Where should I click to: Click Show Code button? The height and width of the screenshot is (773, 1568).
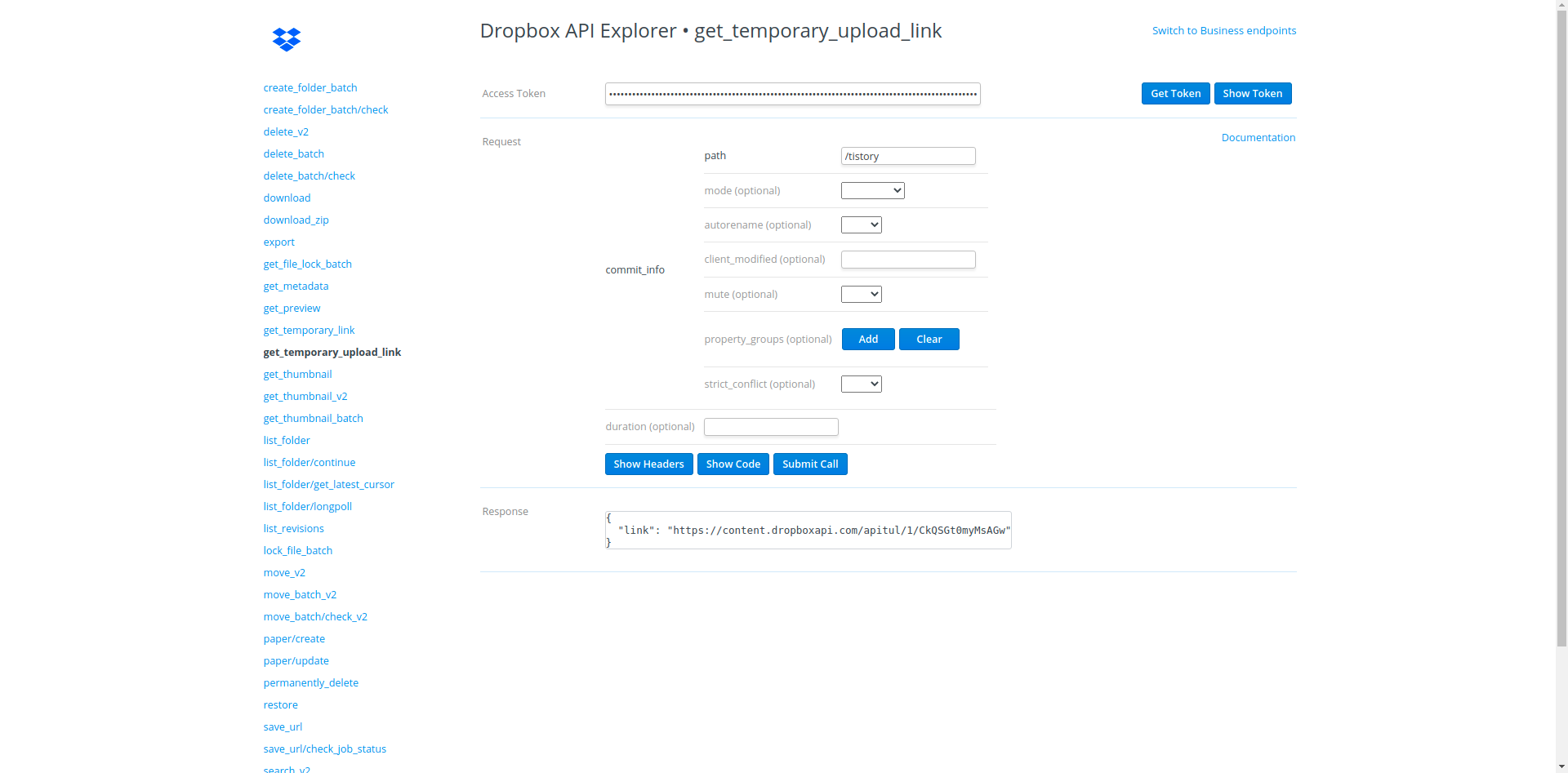tap(733, 464)
